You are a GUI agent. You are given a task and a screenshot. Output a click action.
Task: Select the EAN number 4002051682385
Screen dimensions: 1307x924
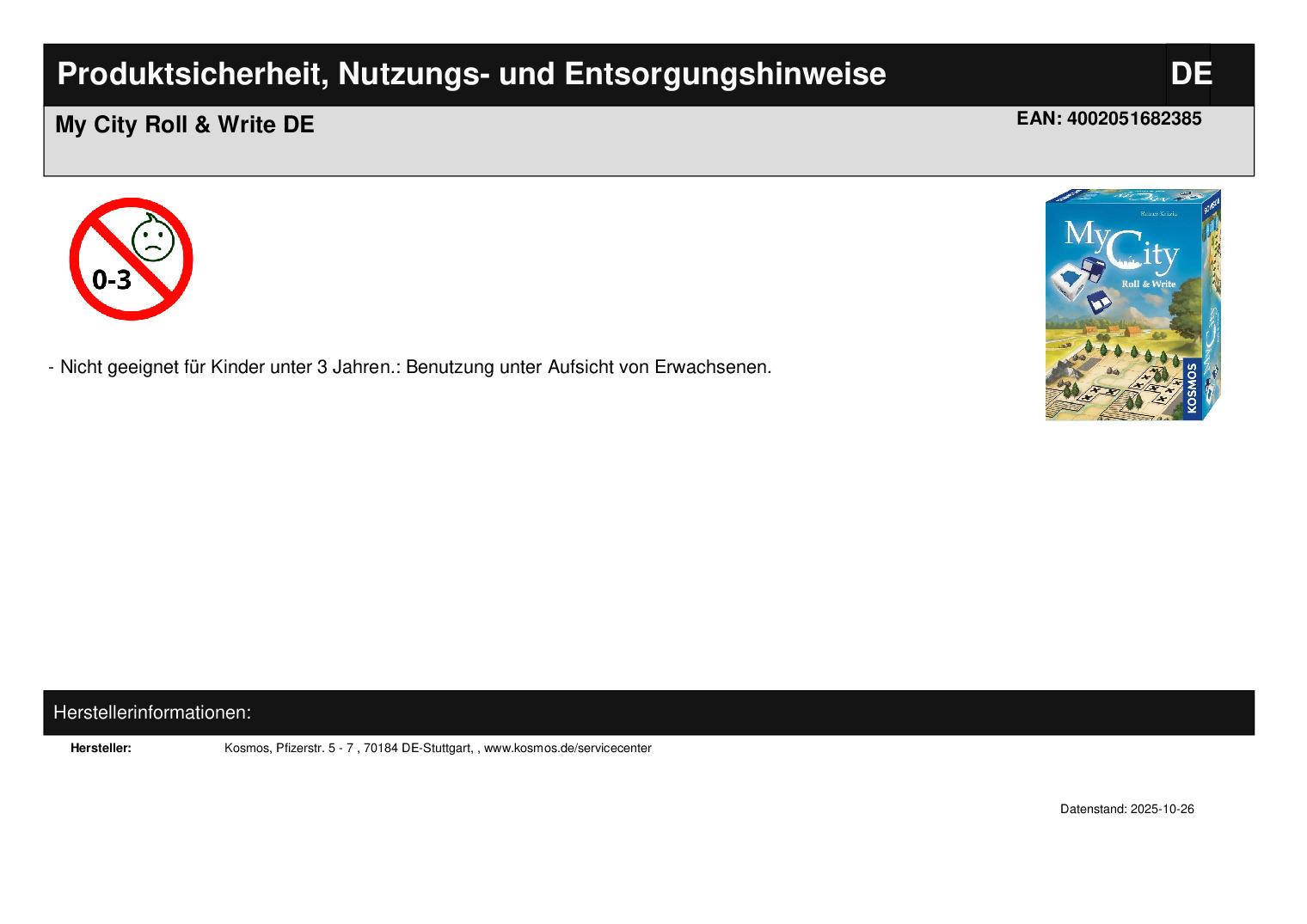(1108, 119)
